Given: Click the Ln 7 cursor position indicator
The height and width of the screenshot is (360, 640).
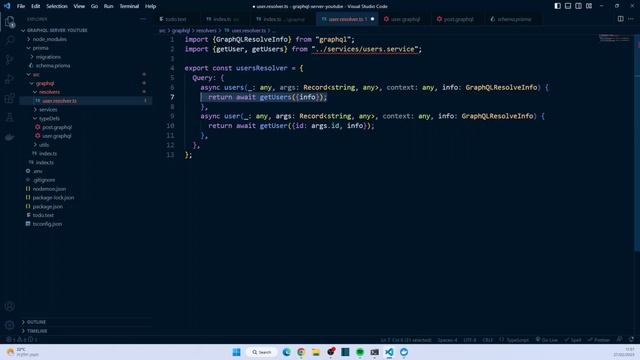Looking at the screenshot, I should [406, 340].
